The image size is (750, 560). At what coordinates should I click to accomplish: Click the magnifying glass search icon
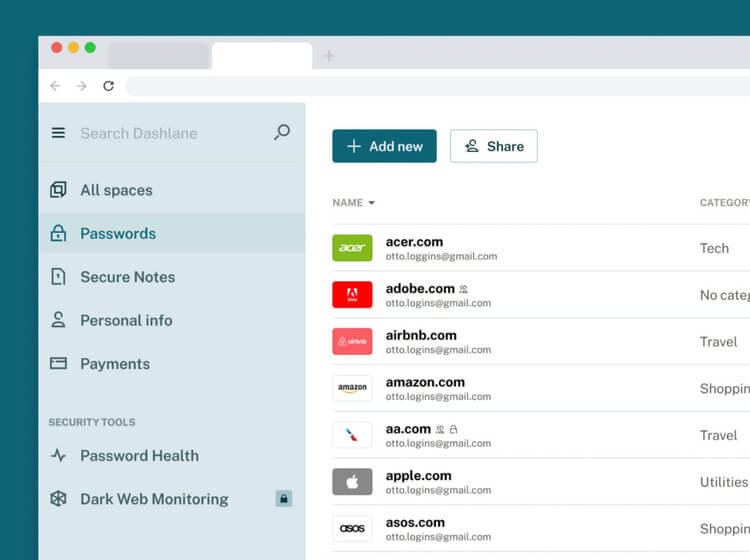[282, 132]
